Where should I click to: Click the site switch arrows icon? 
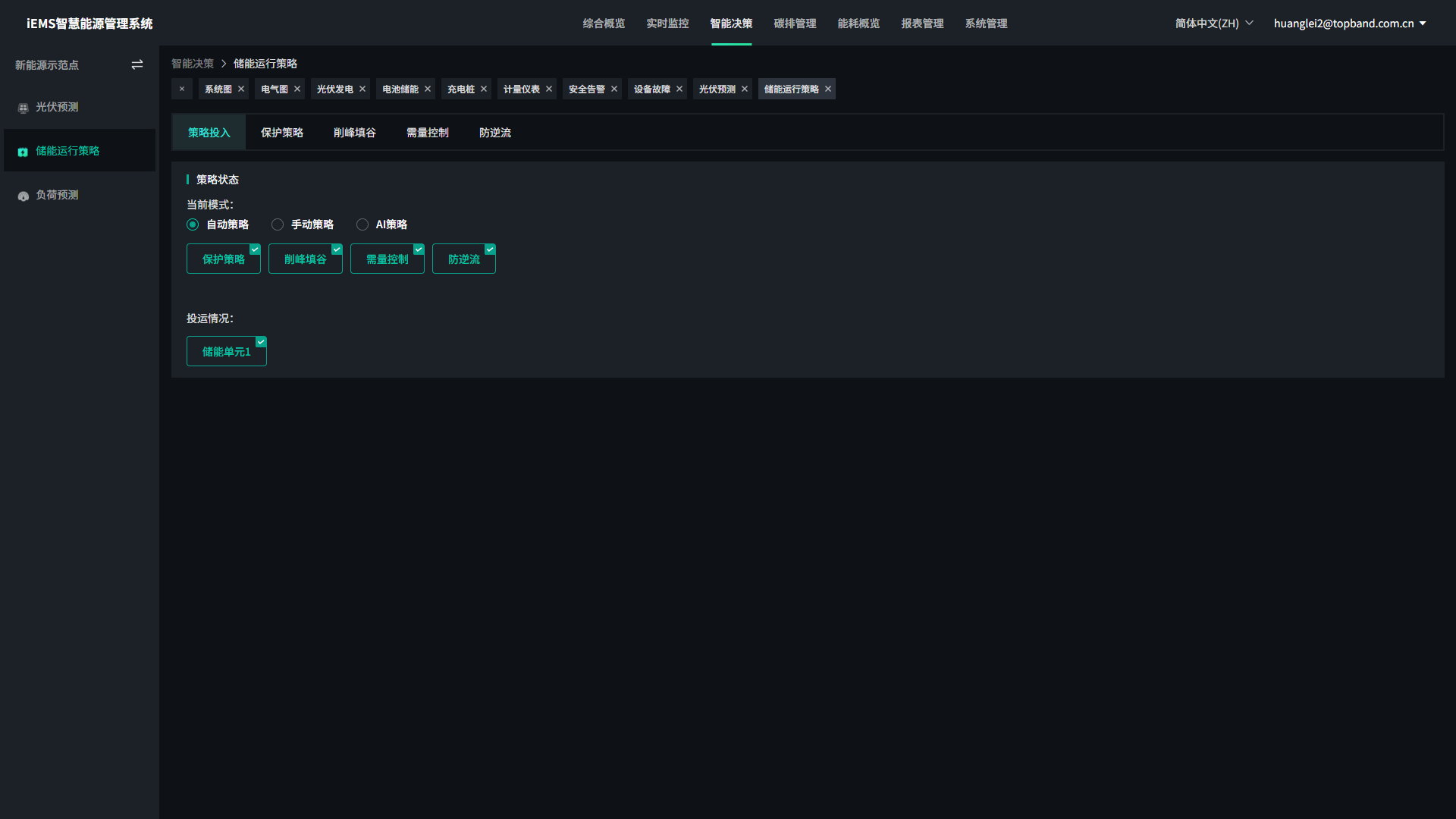pos(137,65)
